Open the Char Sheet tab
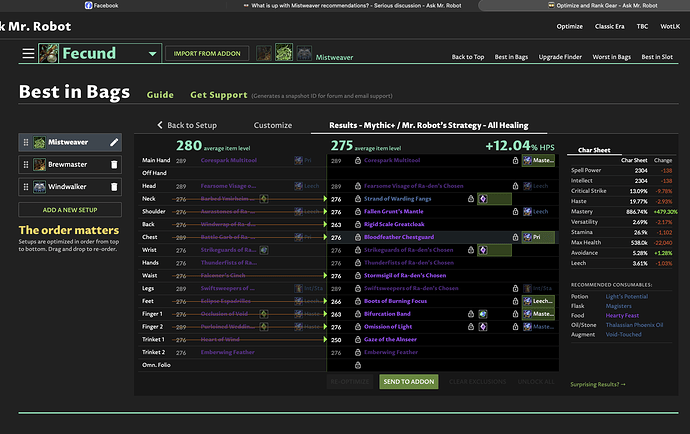Screen dimensions: 690x434 pyautogui.click(x=594, y=151)
